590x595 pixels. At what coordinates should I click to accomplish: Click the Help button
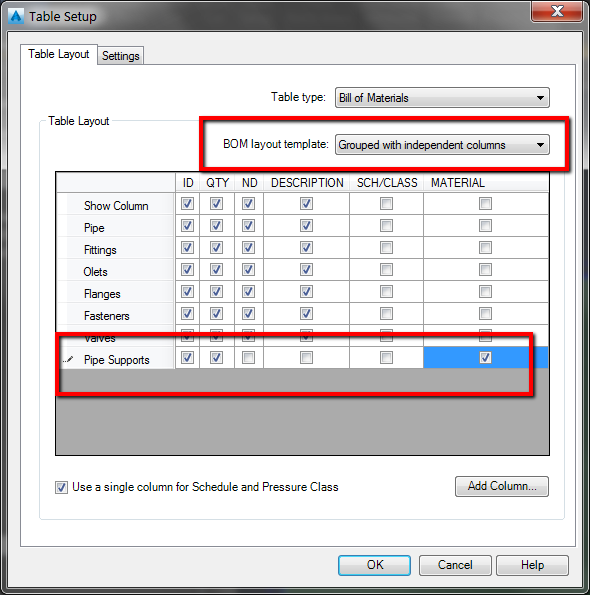[532, 565]
